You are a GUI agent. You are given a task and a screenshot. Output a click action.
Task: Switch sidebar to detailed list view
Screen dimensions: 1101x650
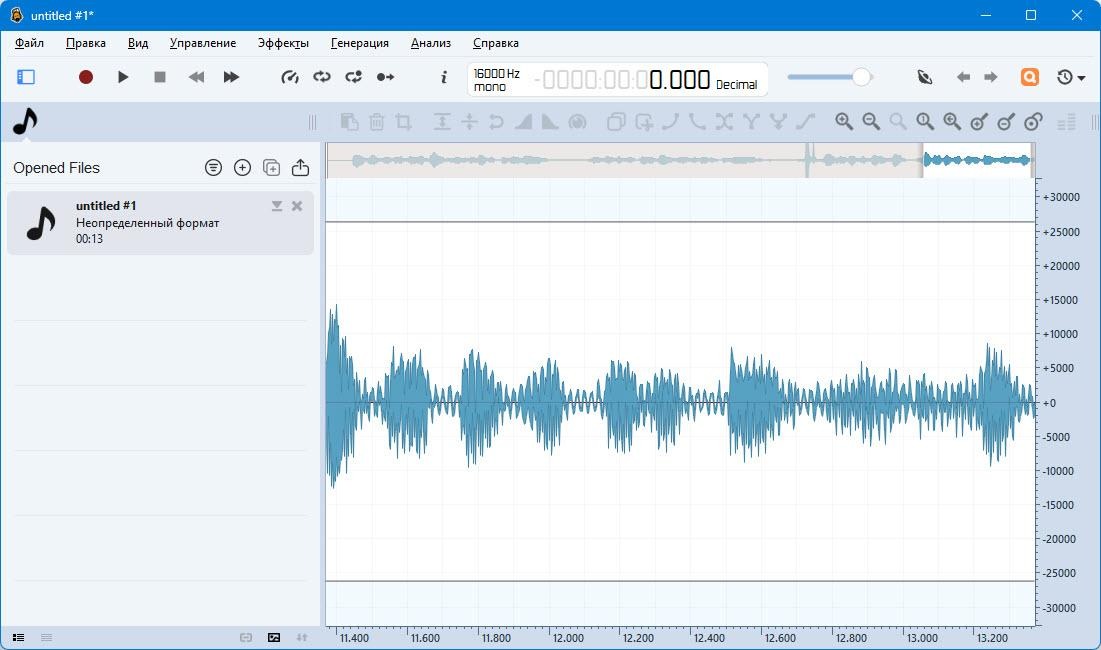click(18, 637)
